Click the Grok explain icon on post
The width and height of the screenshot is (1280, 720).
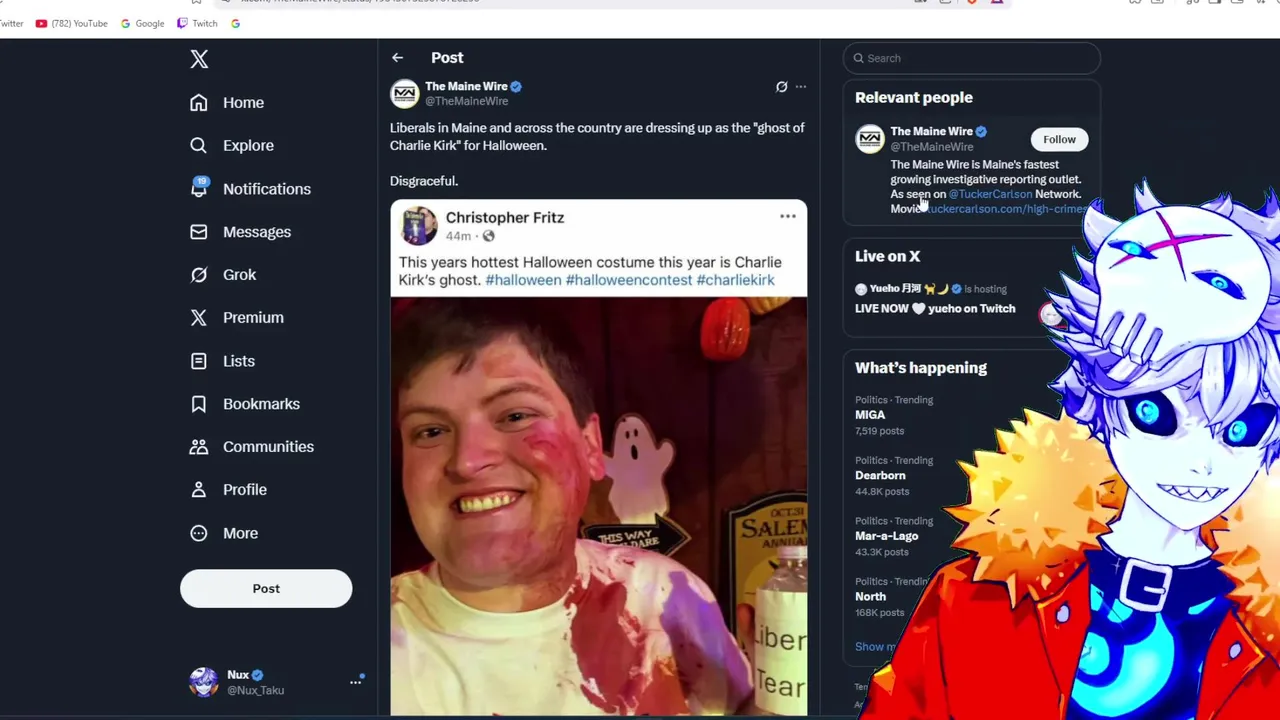coord(781,87)
